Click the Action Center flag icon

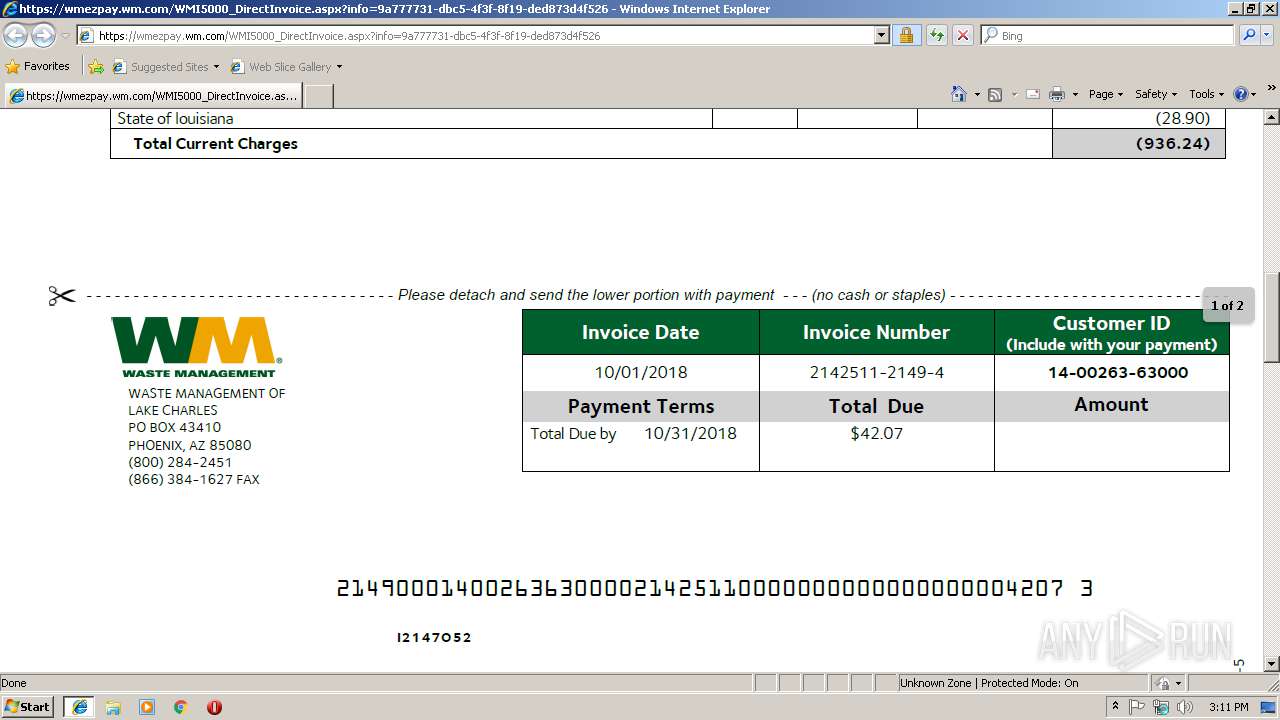pyautogui.click(x=1137, y=707)
